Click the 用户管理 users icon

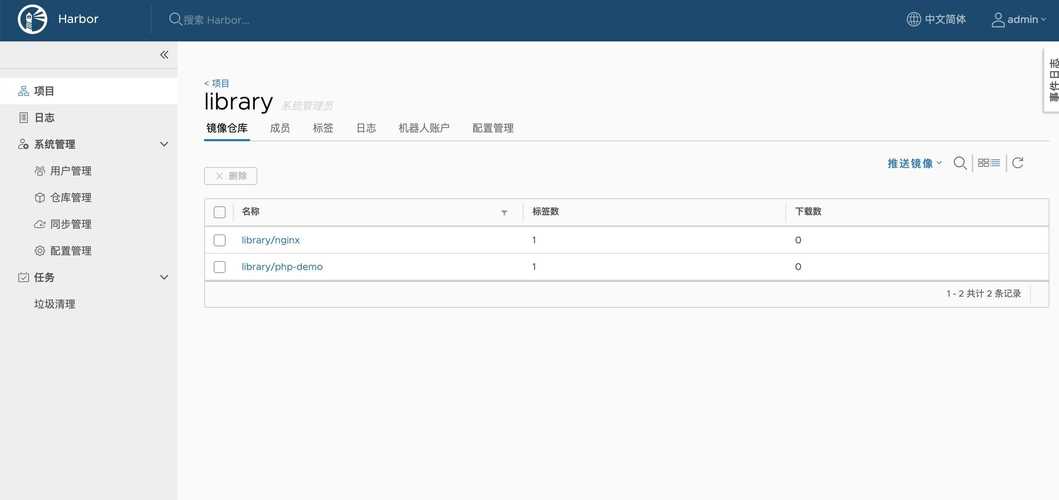(39, 171)
